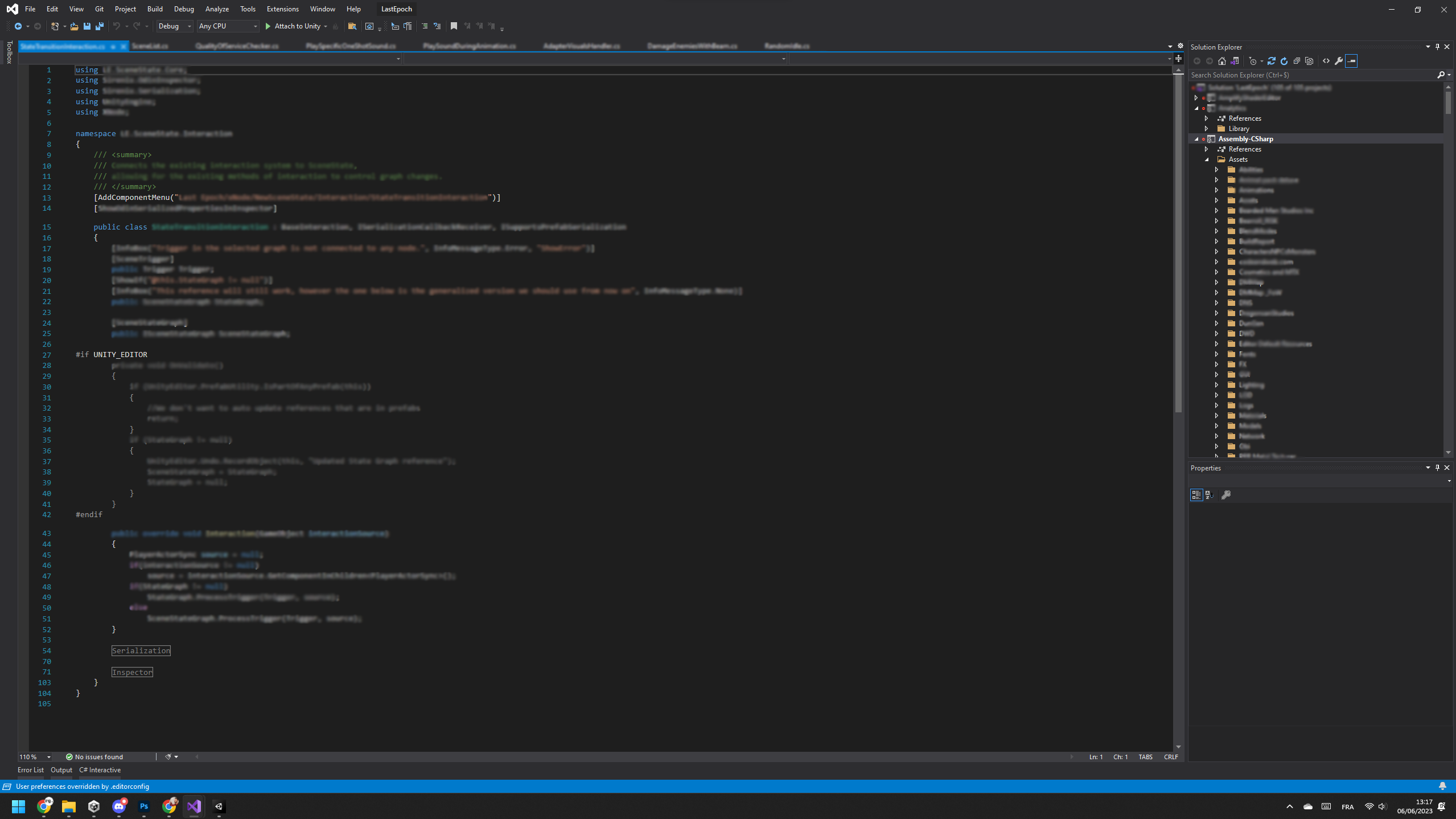1456x819 pixels.
Task: Click the Solution Explorer Home icon
Action: [1222, 61]
